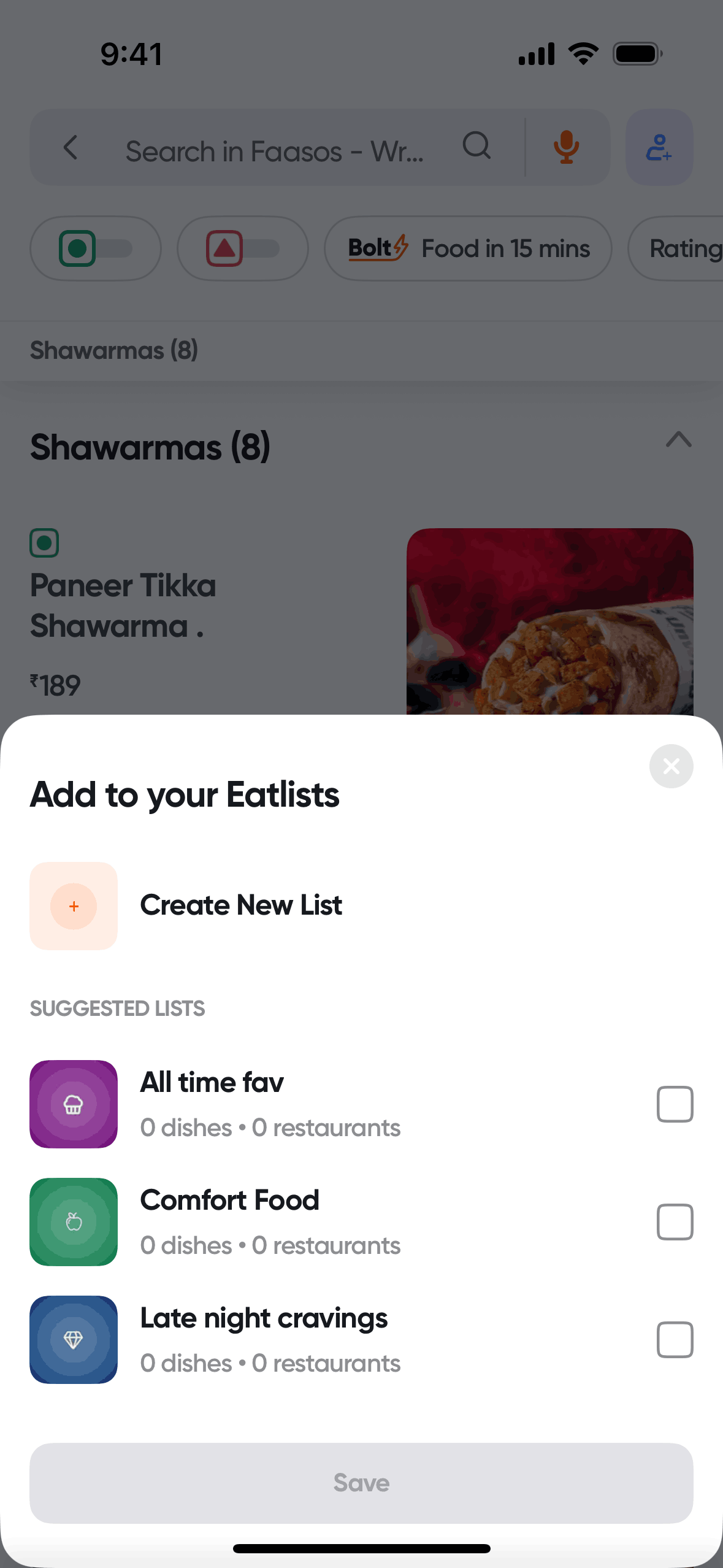Screen dimensions: 723x1568
Task: Tap the Create New List label
Action: point(241,905)
